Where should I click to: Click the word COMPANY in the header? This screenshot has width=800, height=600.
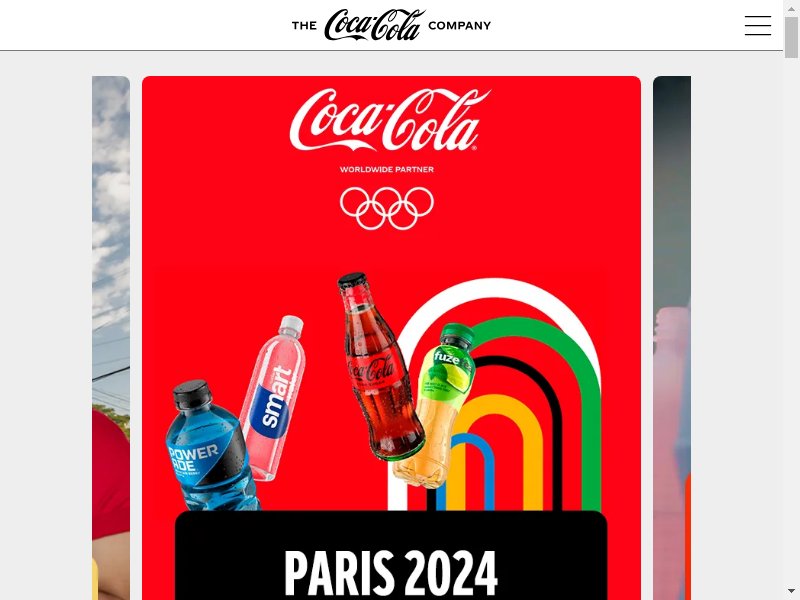(459, 26)
